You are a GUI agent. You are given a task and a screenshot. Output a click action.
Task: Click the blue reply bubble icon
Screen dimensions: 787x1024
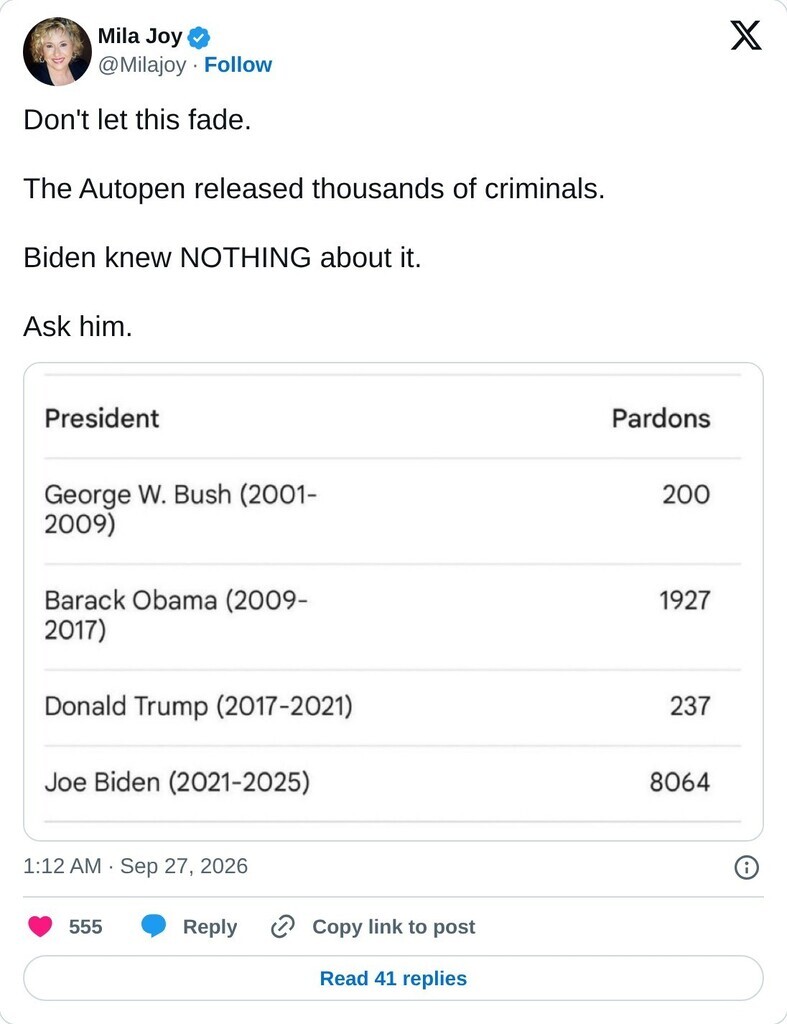click(x=153, y=926)
